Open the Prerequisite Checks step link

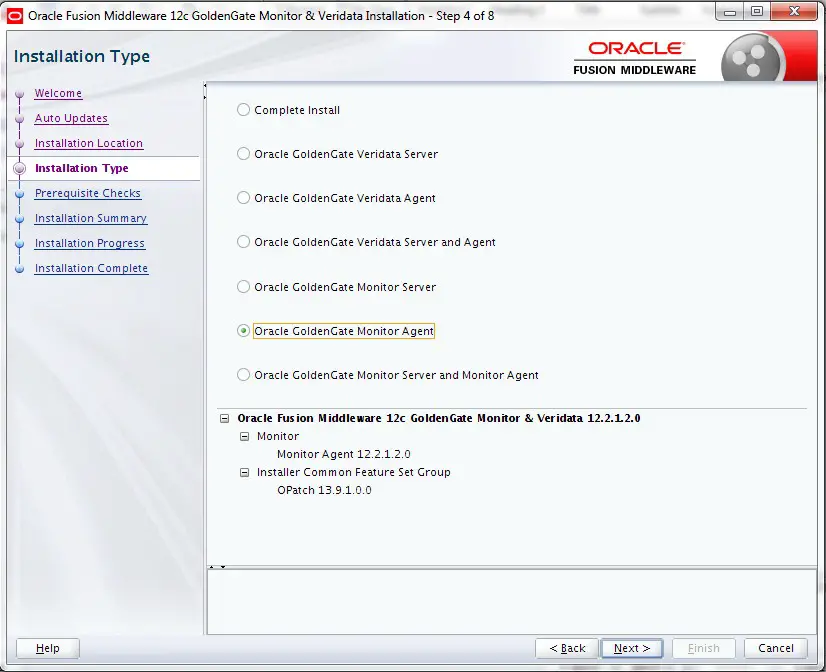coord(87,193)
